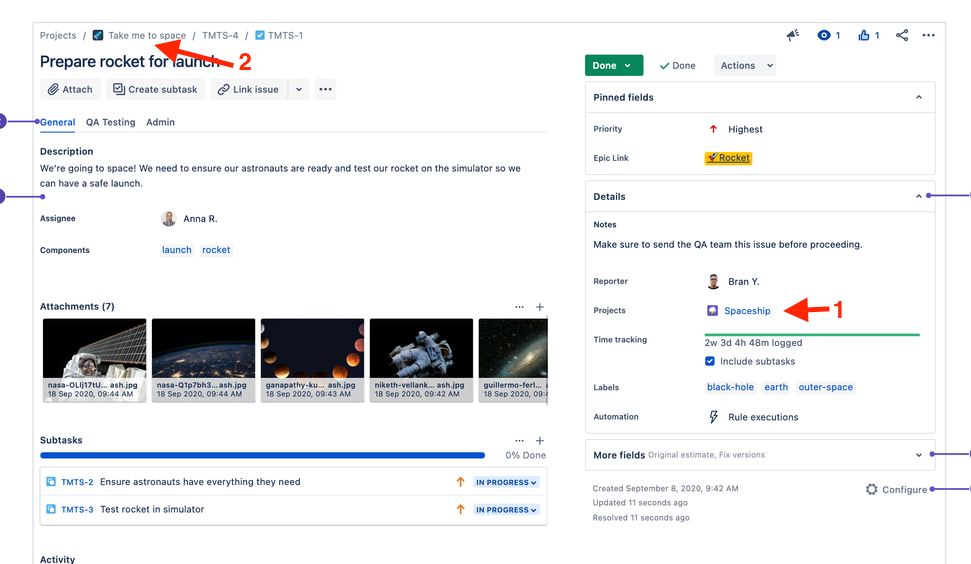The width and height of the screenshot is (971, 564).
Task: Open the share icon
Action: coord(902,35)
